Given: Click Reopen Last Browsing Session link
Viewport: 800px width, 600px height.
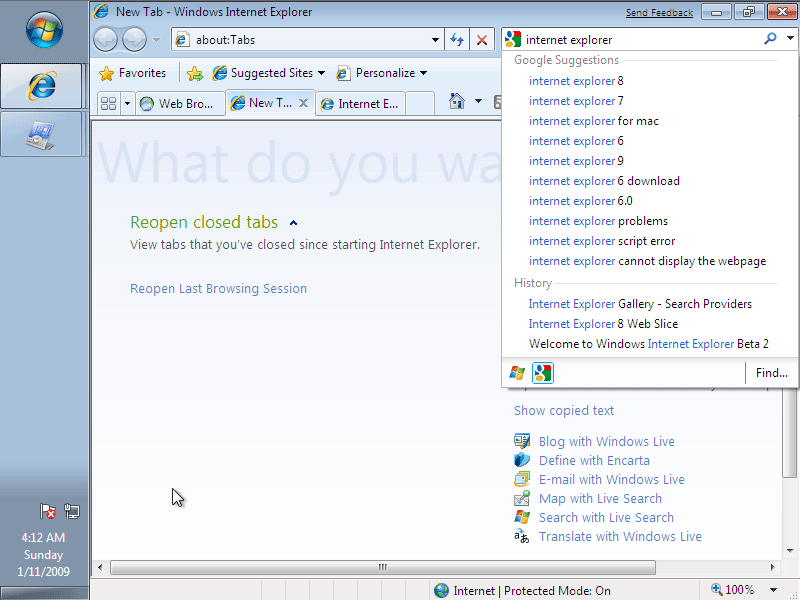Looking at the screenshot, I should point(218,289).
